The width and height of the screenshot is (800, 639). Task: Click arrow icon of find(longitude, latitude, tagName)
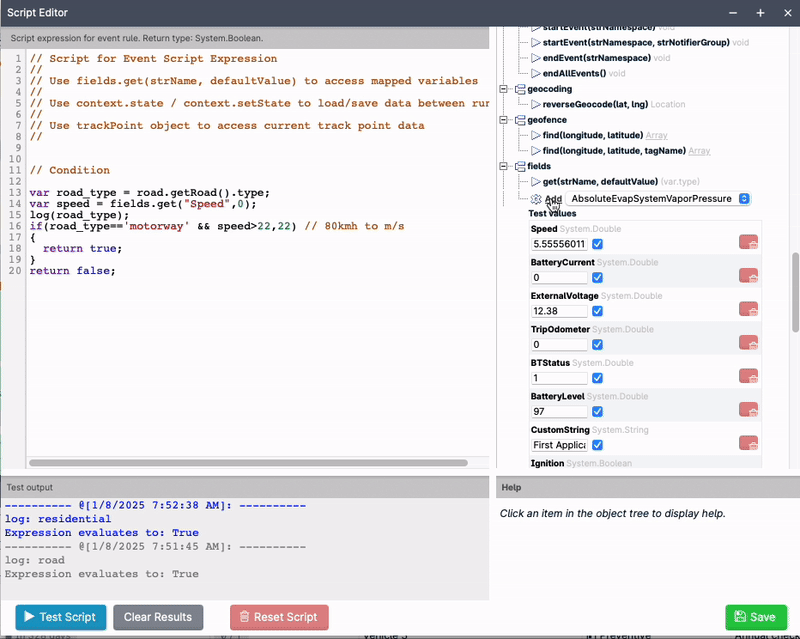536,151
